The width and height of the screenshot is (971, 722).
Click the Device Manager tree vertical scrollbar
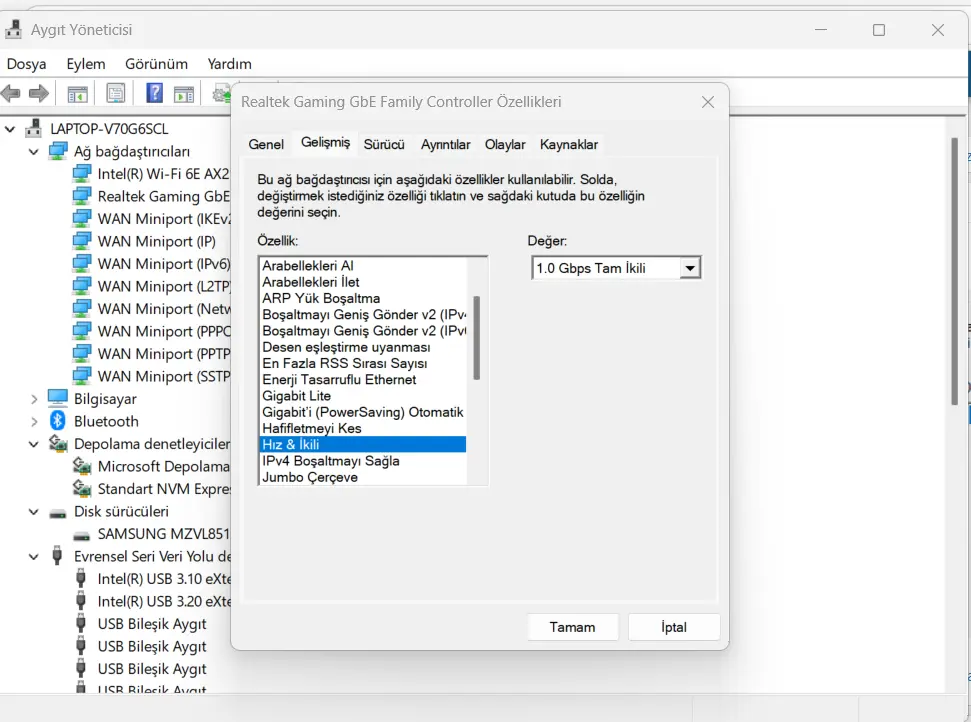pos(954,271)
